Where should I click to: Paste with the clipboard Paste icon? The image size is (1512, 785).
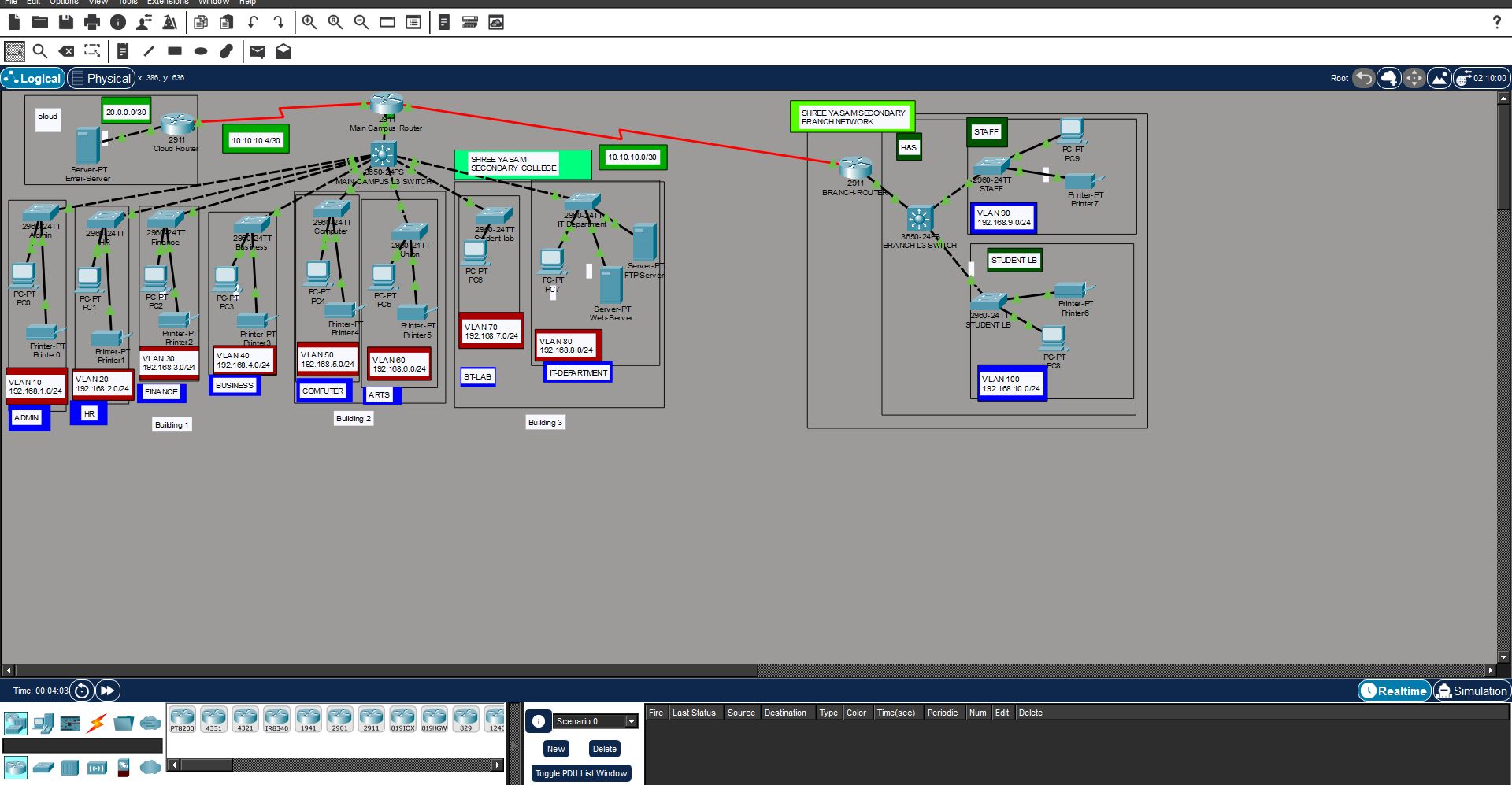tap(227, 22)
